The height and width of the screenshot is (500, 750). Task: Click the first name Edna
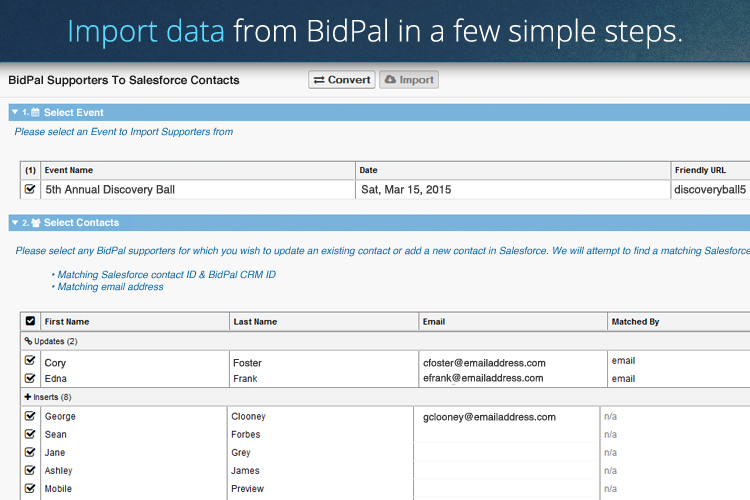coord(55,378)
